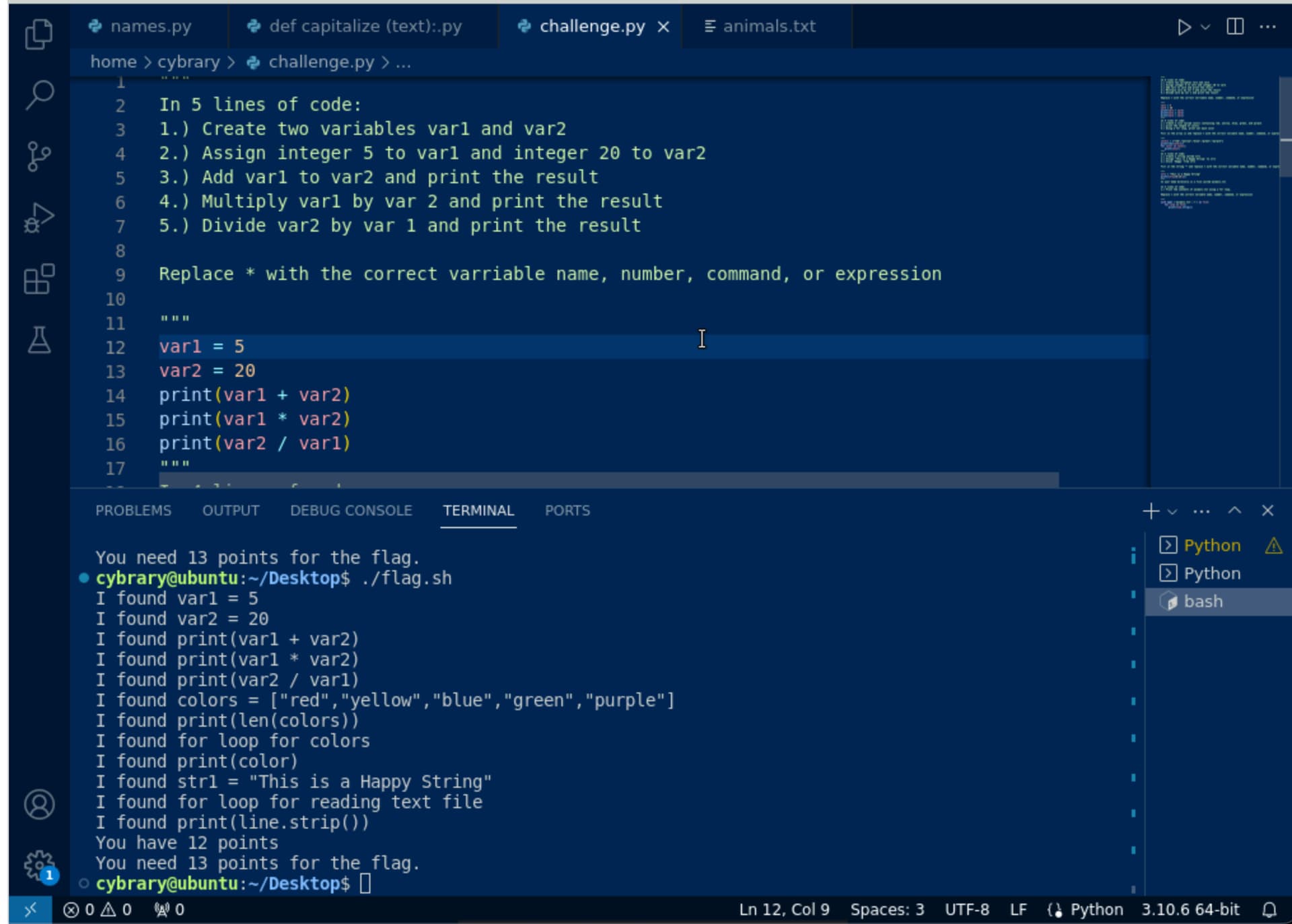Viewport: 1292px width, 924px height.
Task: Open the Explorer view in activity bar
Action: [38, 34]
